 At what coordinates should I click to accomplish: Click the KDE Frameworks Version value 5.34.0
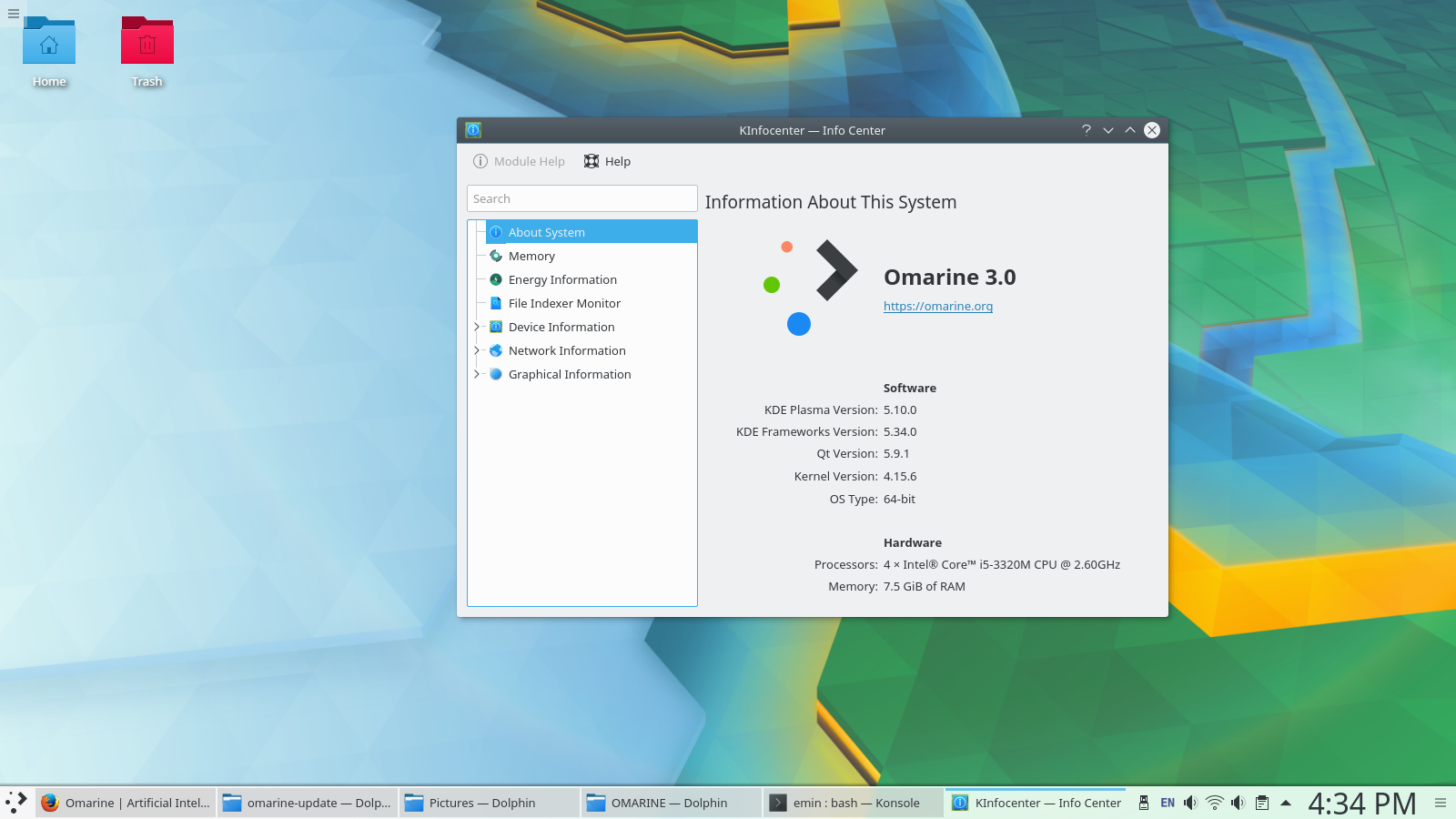(900, 431)
